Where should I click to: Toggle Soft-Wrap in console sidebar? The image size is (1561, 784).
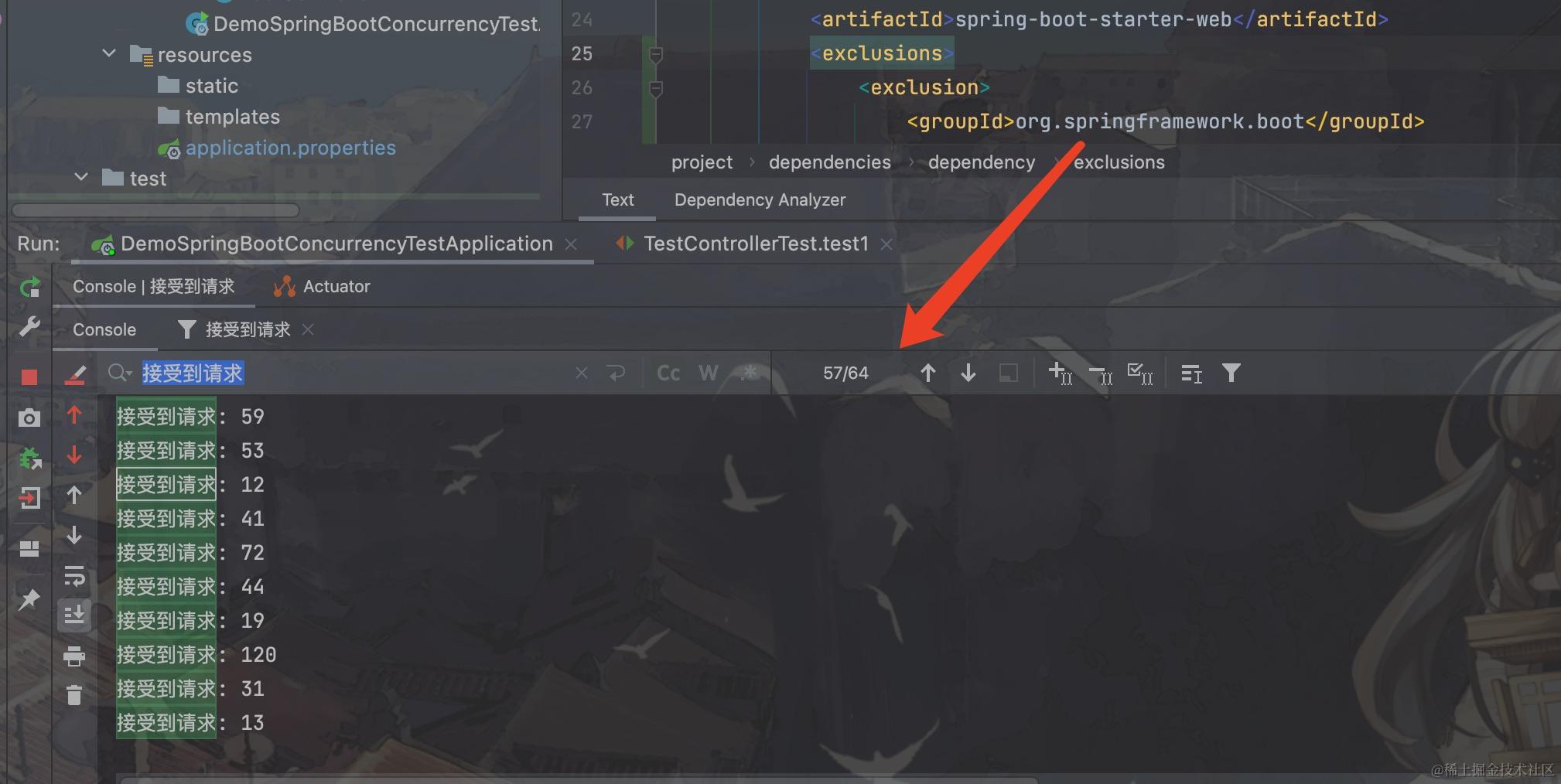point(74,576)
